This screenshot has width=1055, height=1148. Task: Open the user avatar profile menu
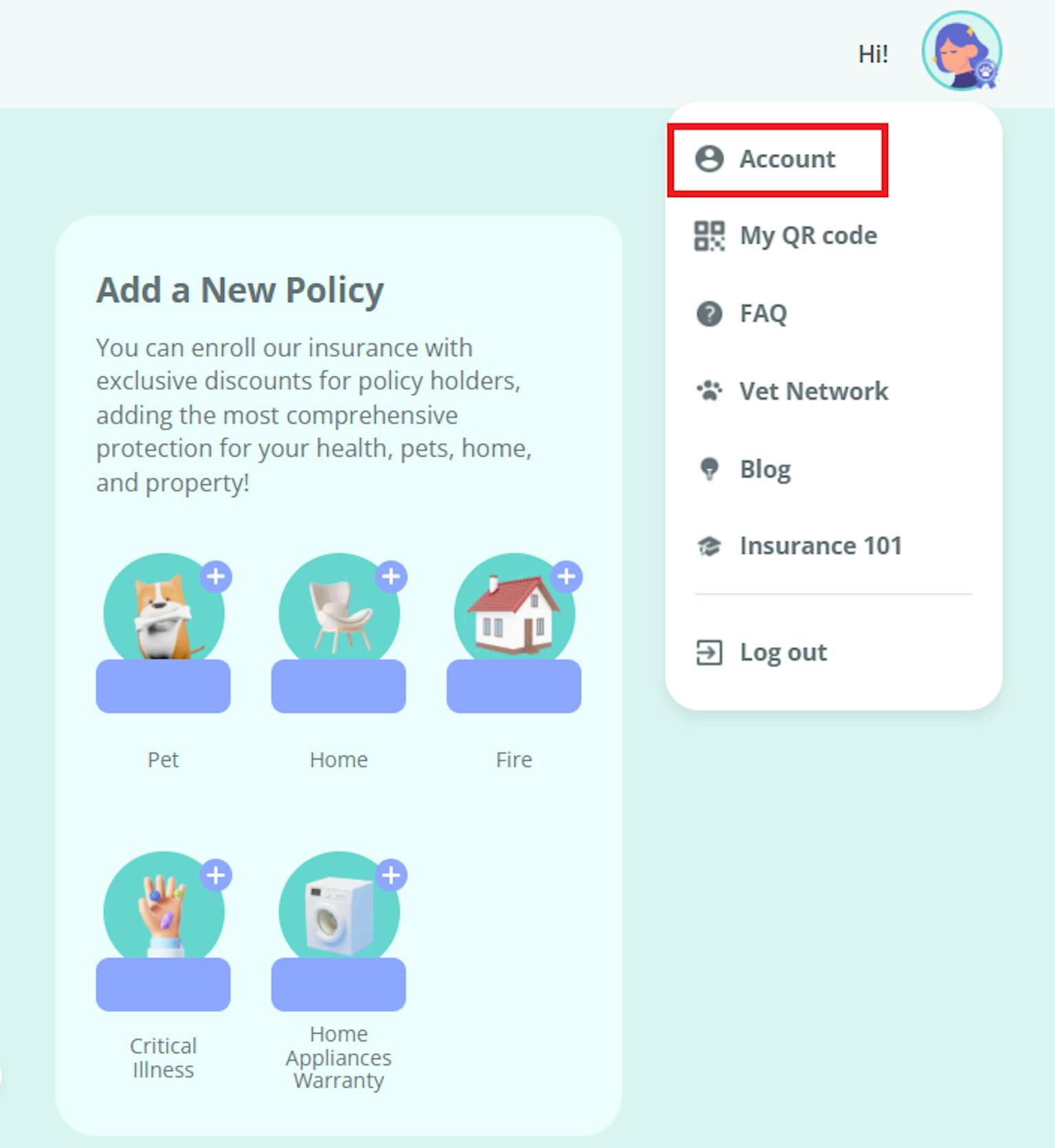pyautogui.click(x=961, y=51)
